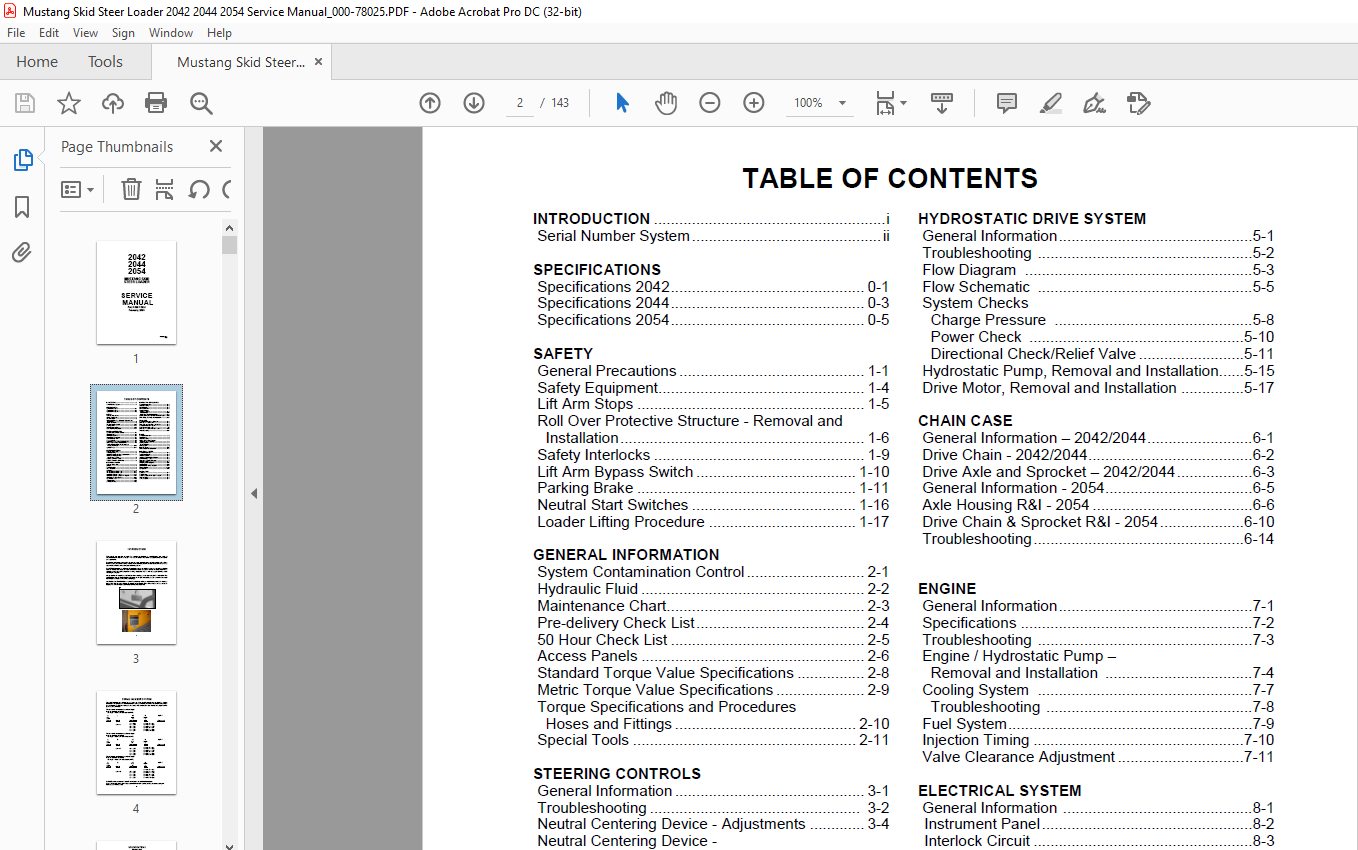Click the Hydraulic Fluid contents entry

[x=713, y=589]
